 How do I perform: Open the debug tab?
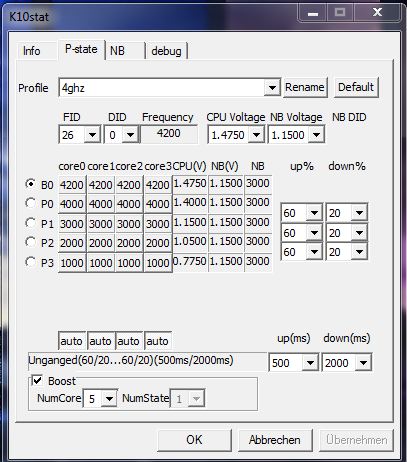(166, 51)
